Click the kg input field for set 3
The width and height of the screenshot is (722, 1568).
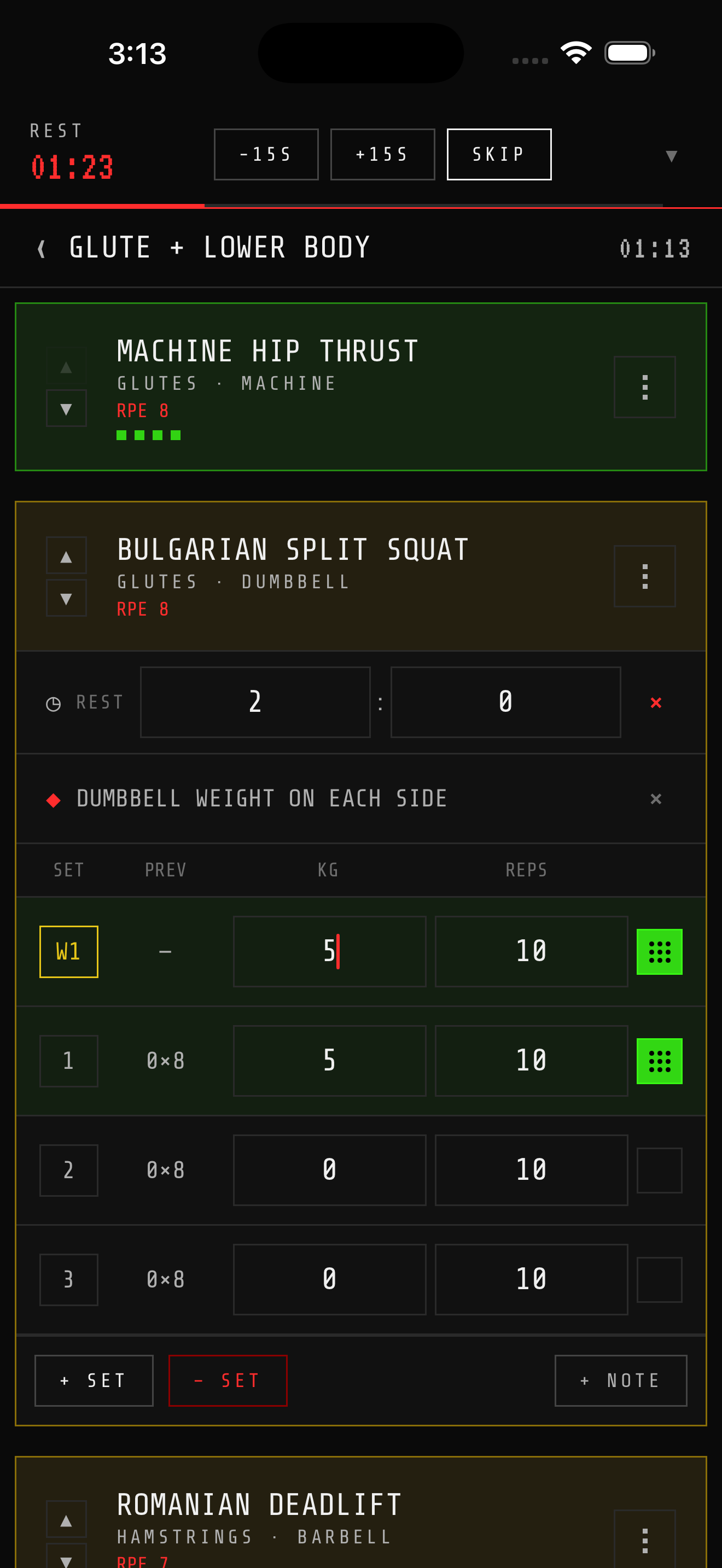329,1279
